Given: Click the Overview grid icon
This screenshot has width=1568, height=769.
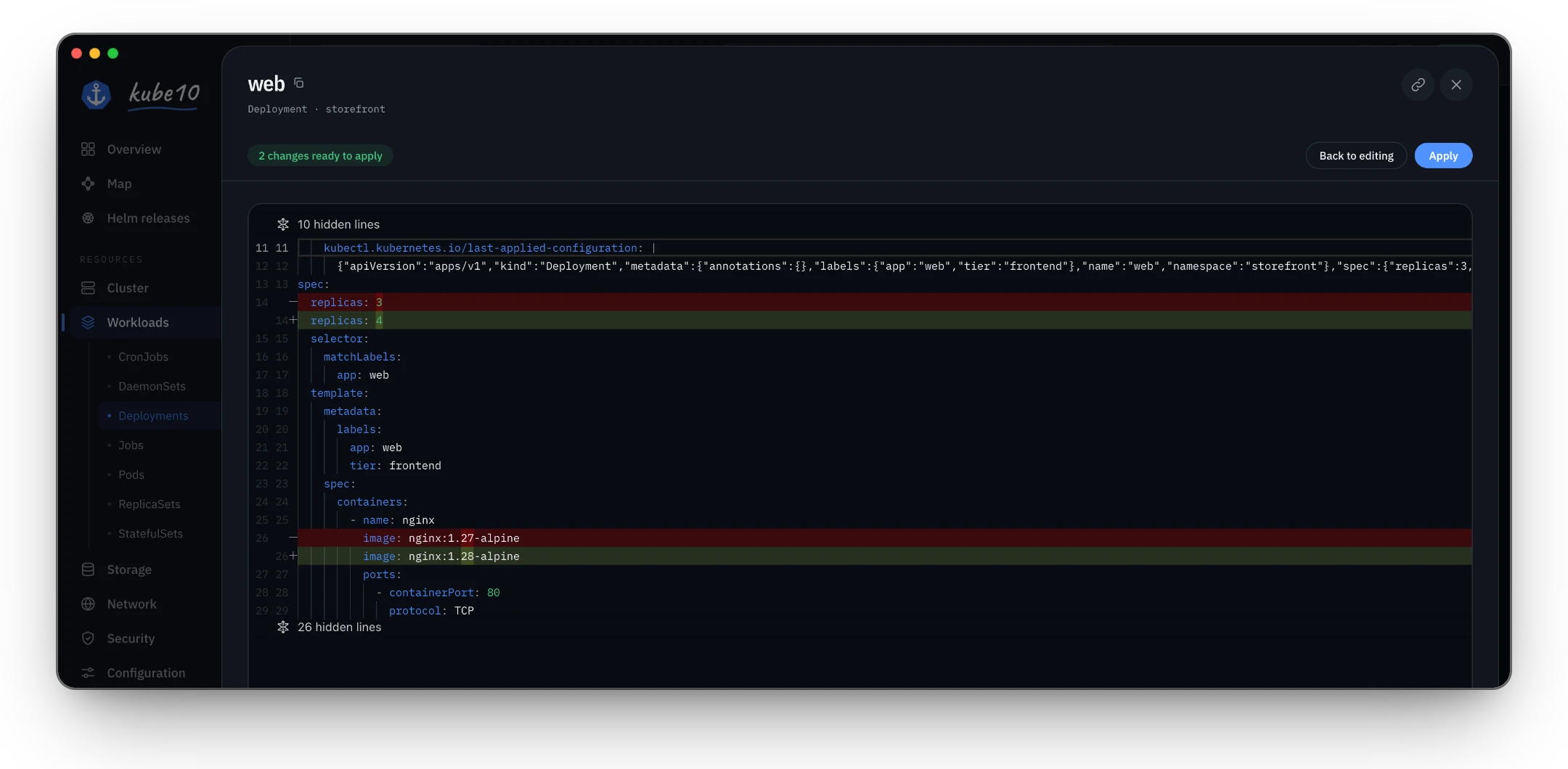Looking at the screenshot, I should pyautogui.click(x=88, y=149).
